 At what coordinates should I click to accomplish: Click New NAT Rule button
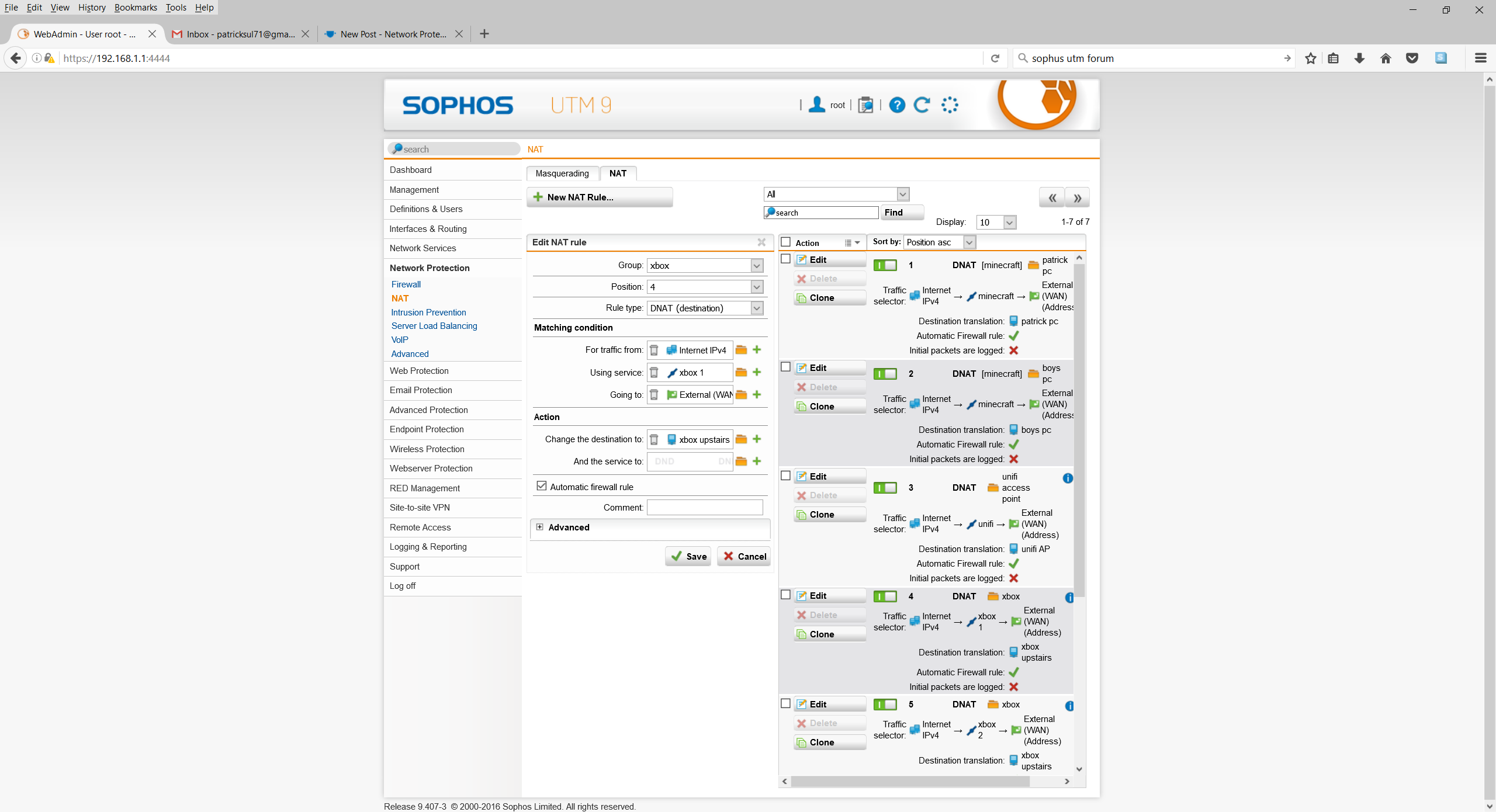pos(600,197)
